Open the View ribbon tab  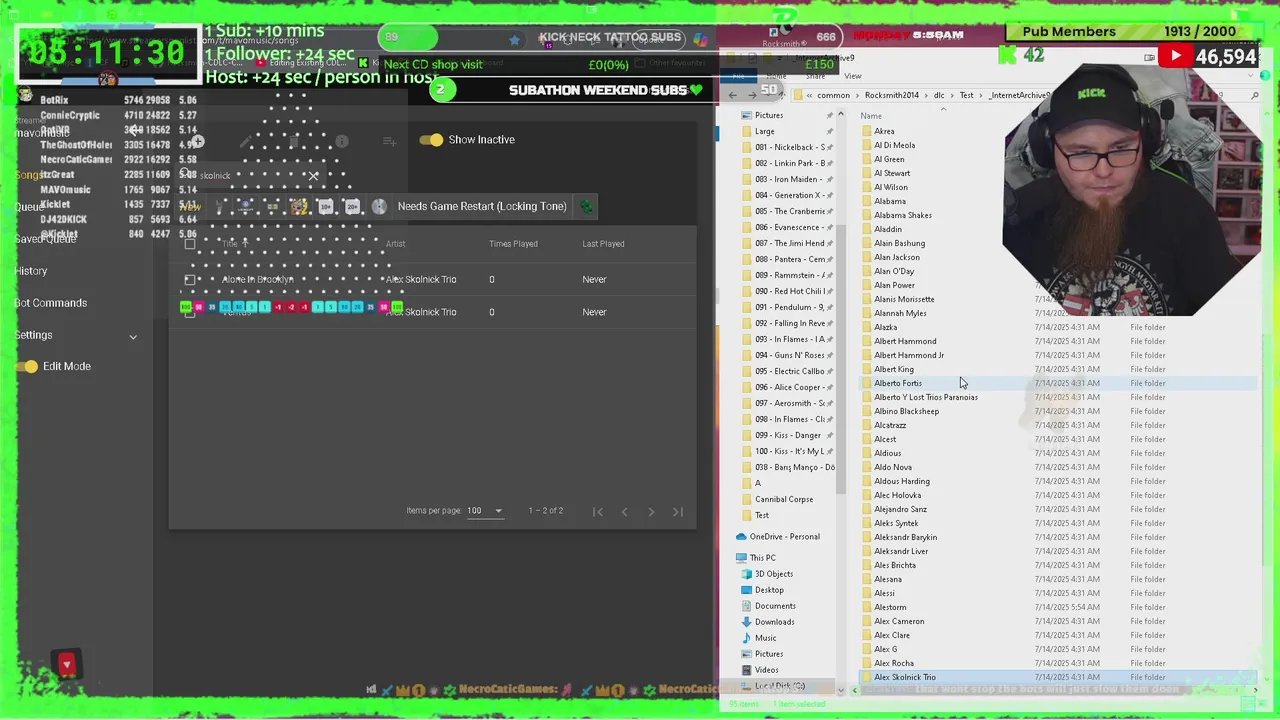[853, 76]
